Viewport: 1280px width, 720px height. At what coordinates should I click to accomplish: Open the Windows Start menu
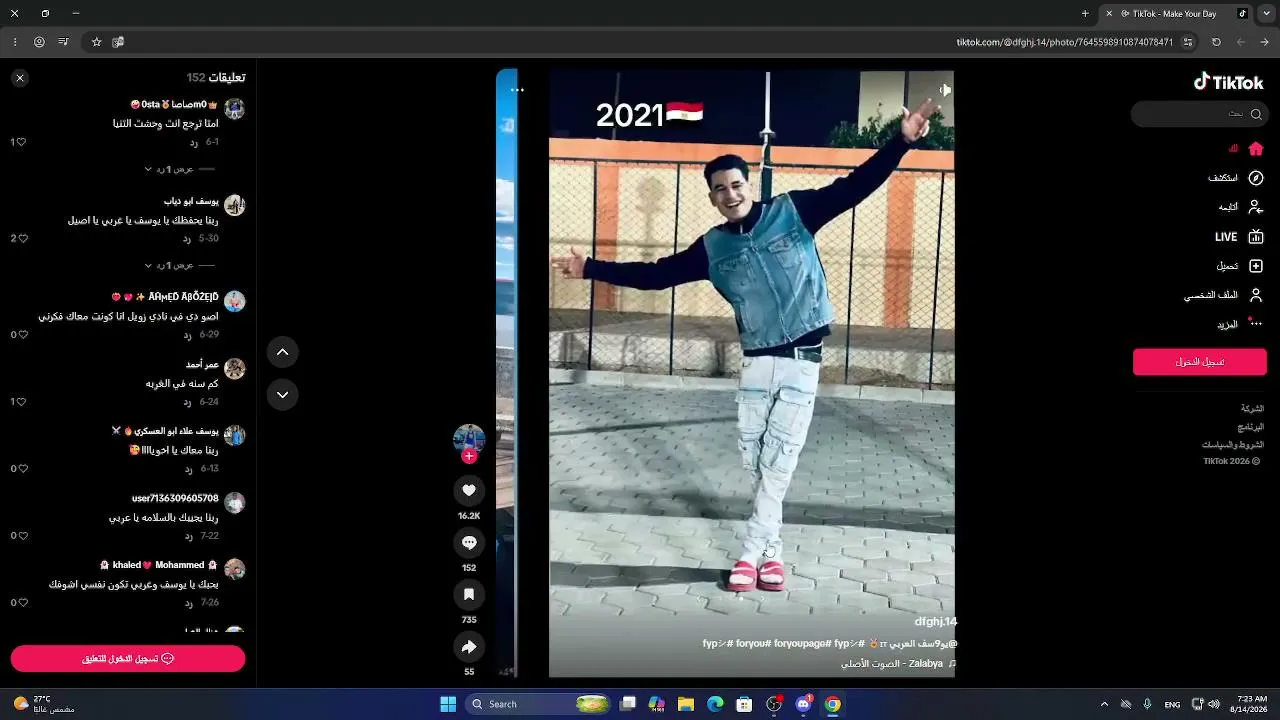tap(448, 704)
